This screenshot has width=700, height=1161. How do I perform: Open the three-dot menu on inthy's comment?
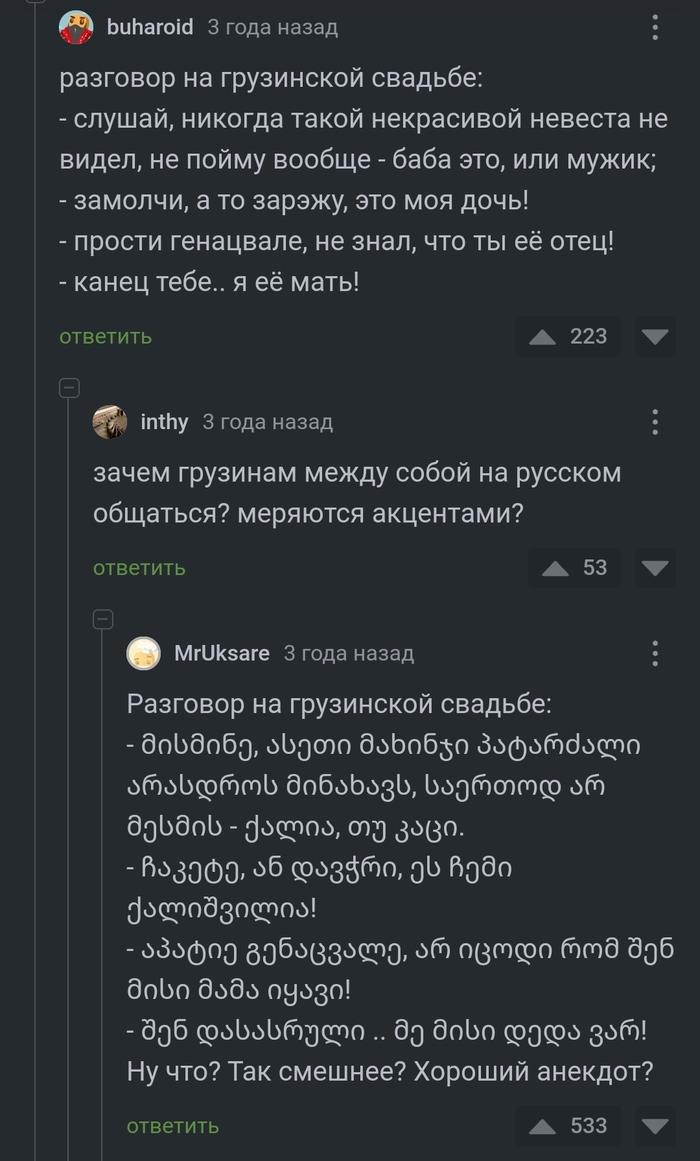pos(655,422)
